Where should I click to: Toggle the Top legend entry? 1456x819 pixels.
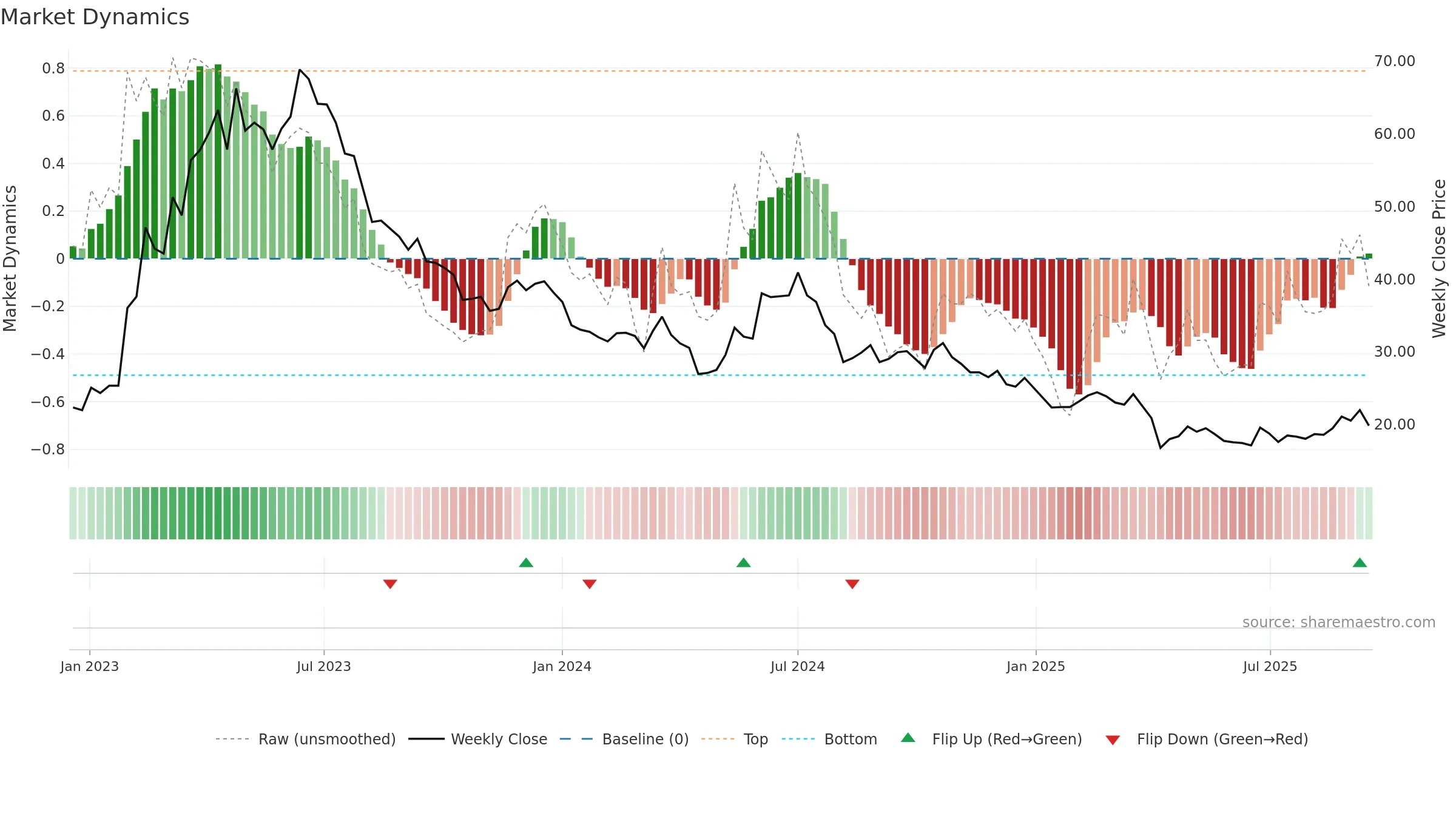point(734,739)
